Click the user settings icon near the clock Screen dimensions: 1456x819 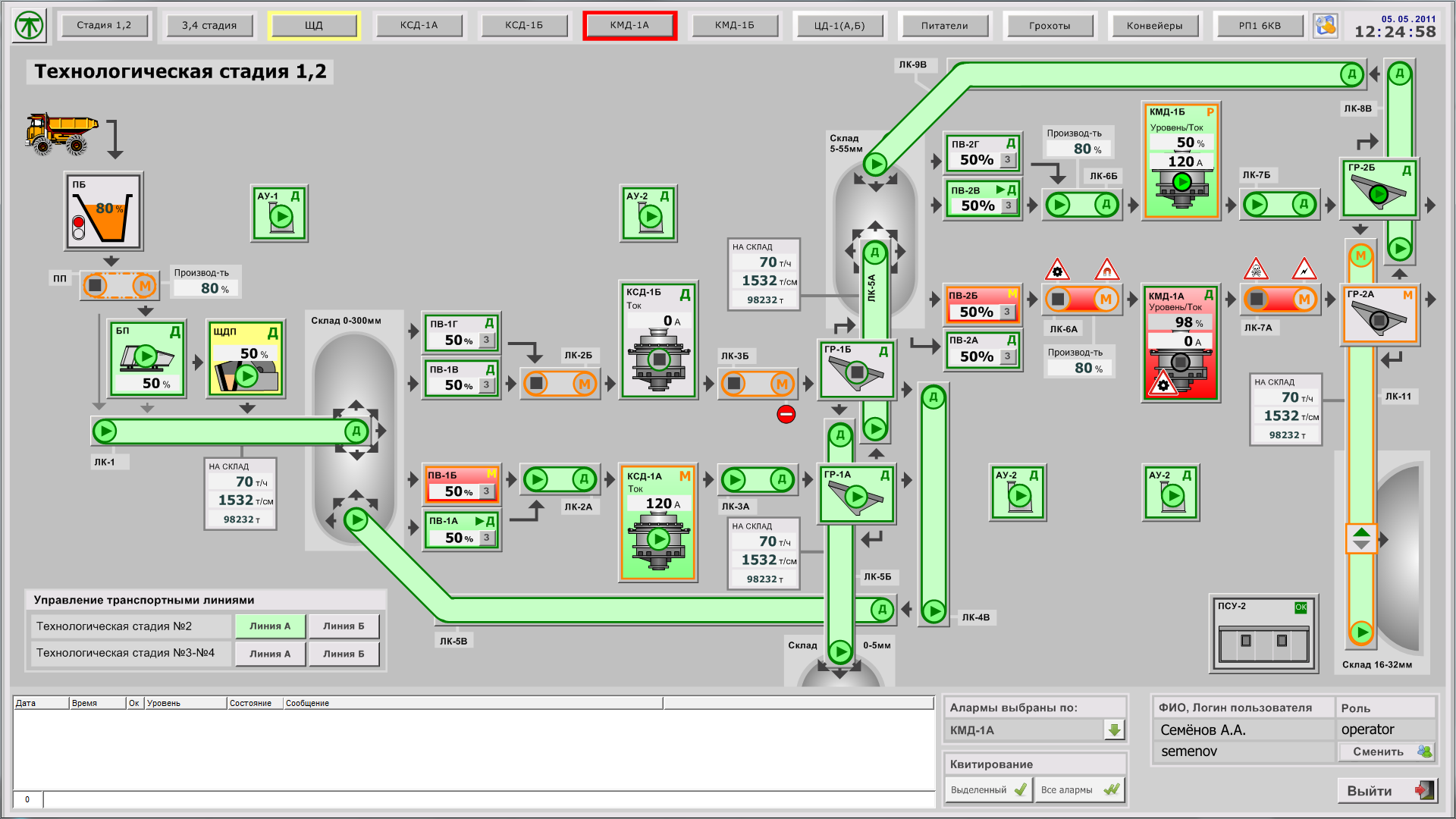[1326, 25]
